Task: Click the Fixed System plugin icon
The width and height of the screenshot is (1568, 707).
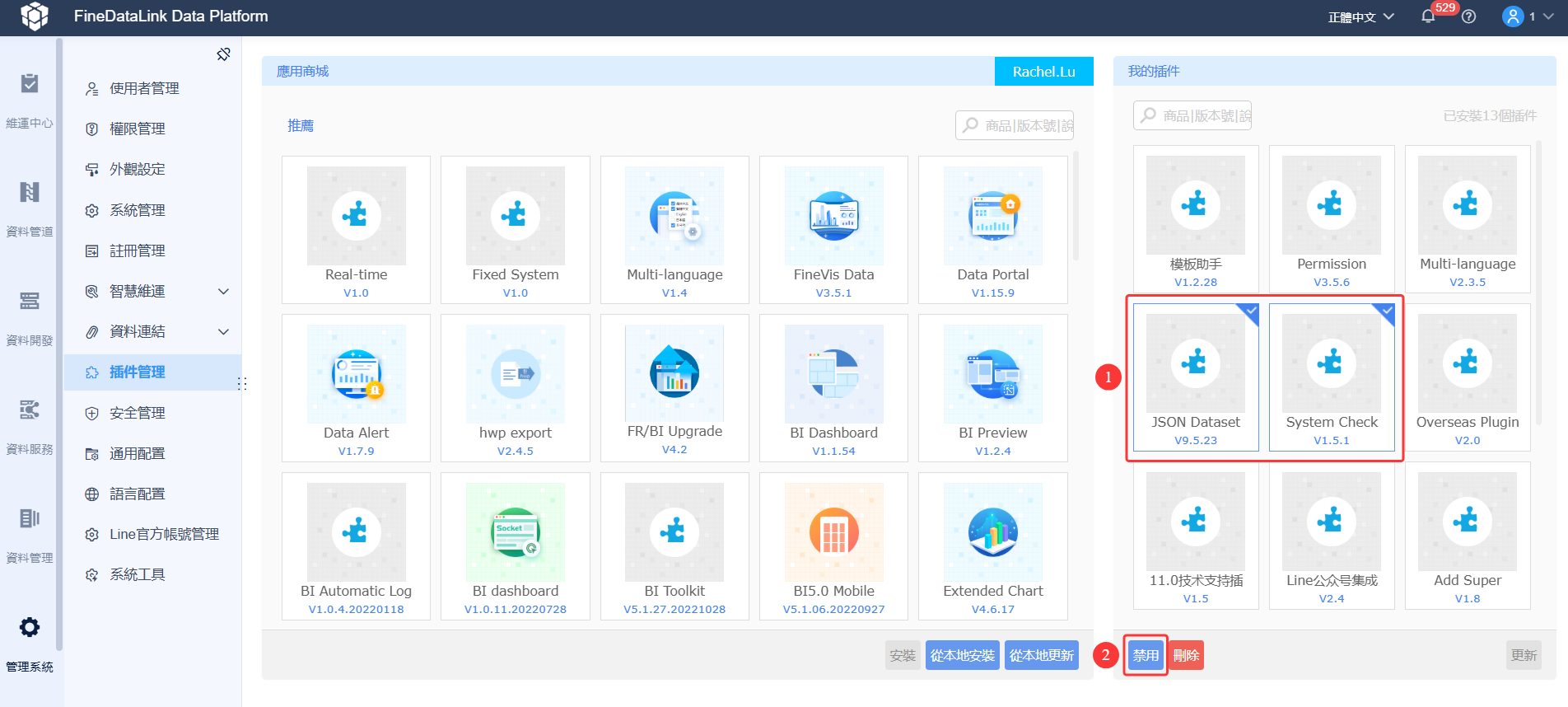Action: pos(516,216)
